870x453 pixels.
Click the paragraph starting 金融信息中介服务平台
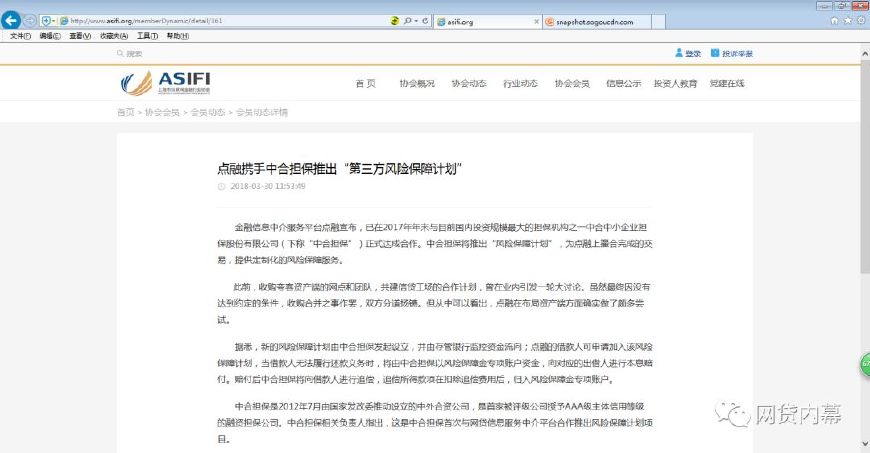434,243
